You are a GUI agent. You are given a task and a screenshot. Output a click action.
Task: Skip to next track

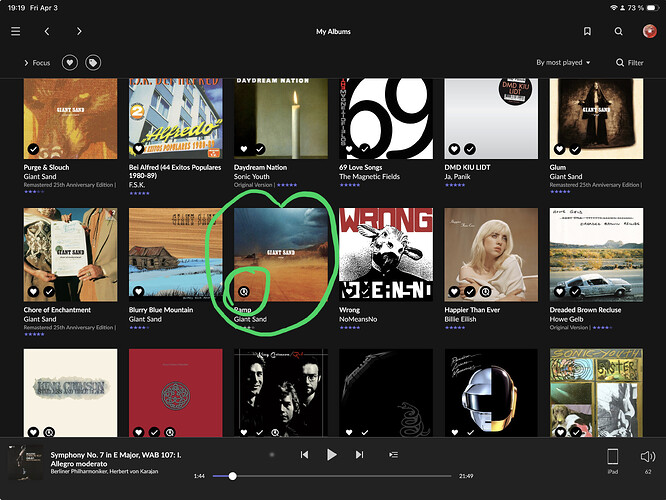tap(359, 455)
